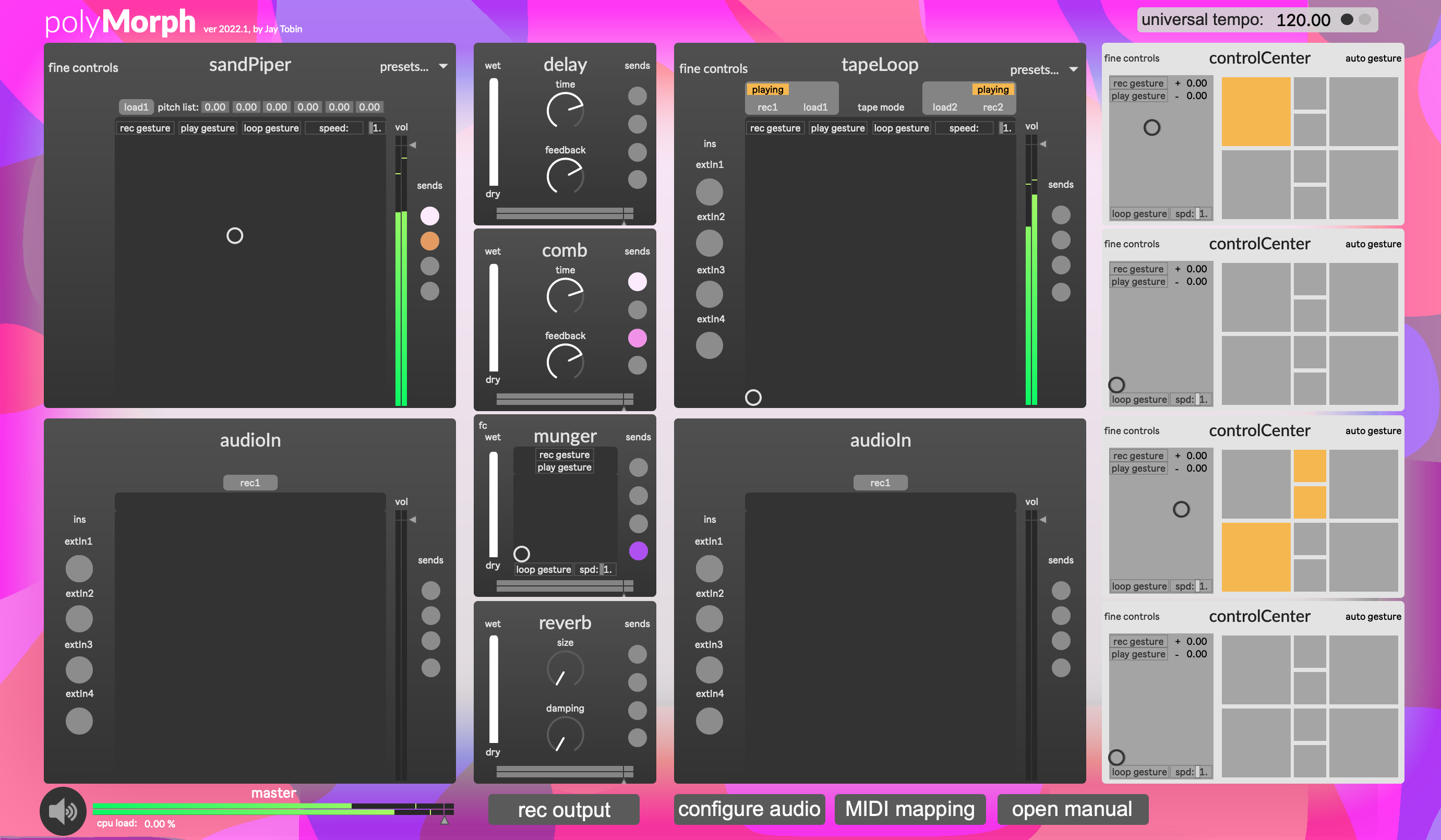Select the rec2 tab in tapeLoop

[x=993, y=107]
